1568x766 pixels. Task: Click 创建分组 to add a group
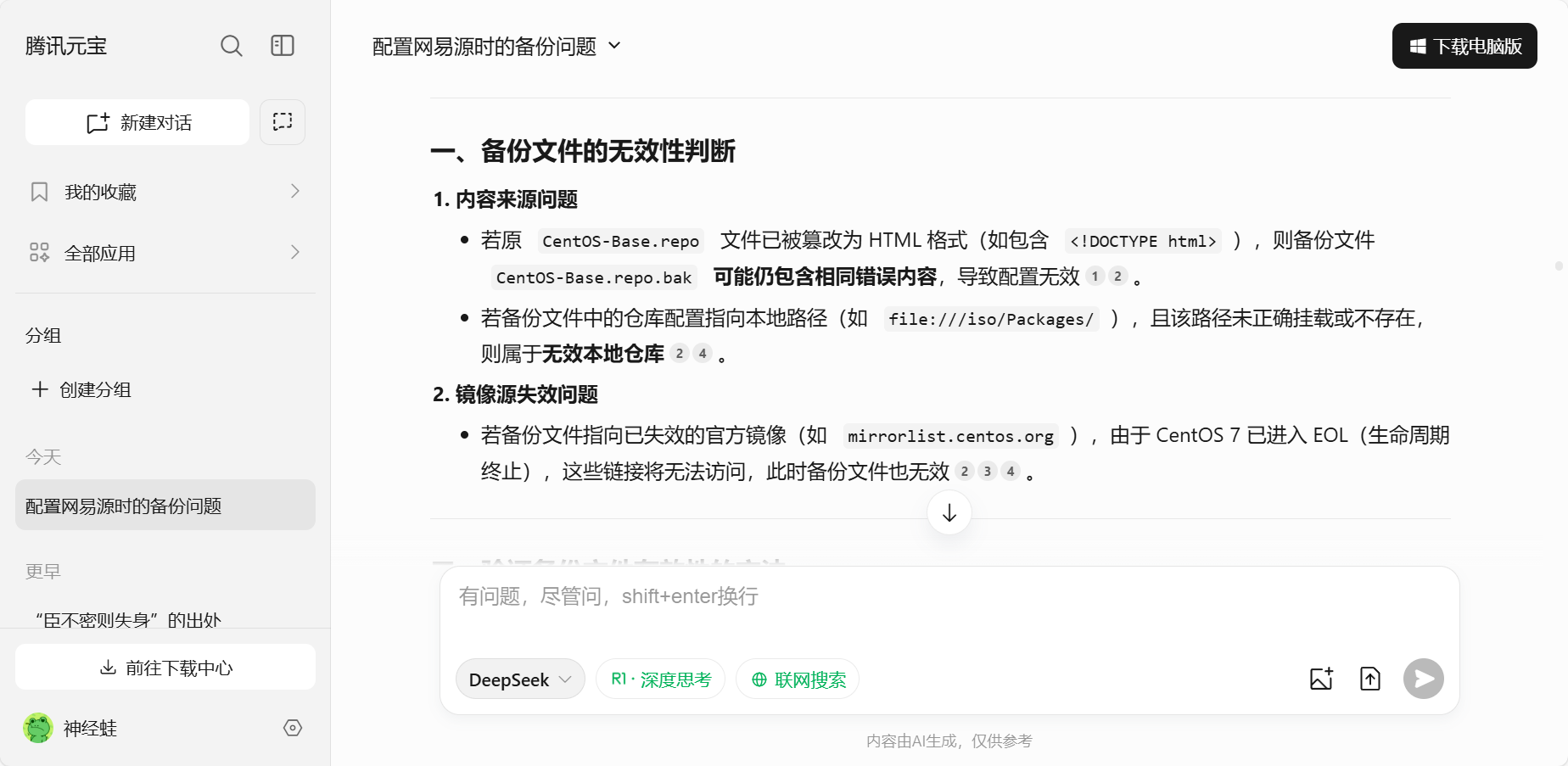(81, 389)
